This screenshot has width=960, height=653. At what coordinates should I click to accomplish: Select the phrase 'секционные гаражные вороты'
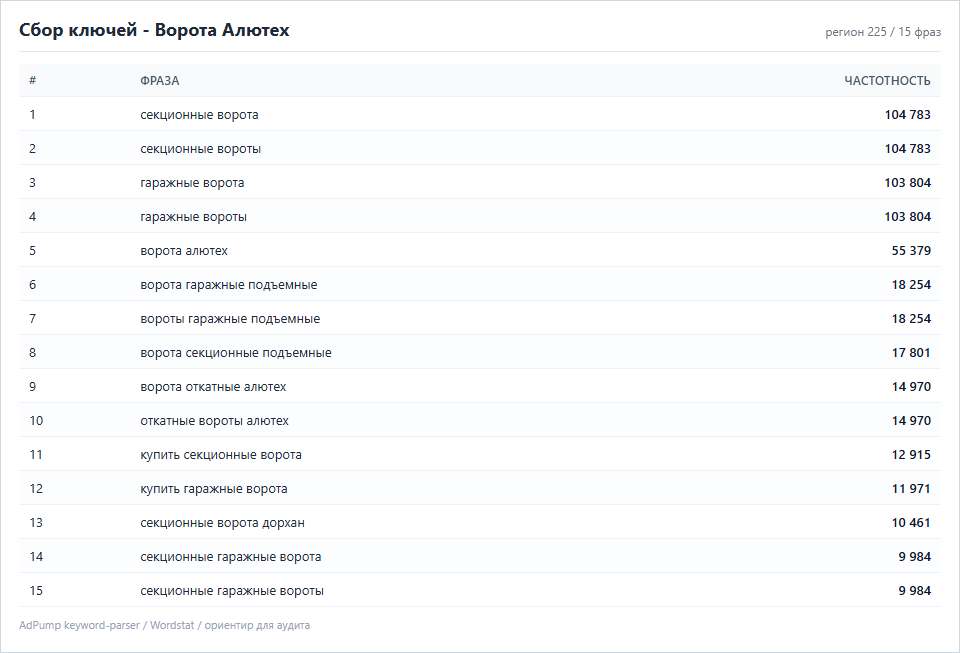tap(232, 591)
